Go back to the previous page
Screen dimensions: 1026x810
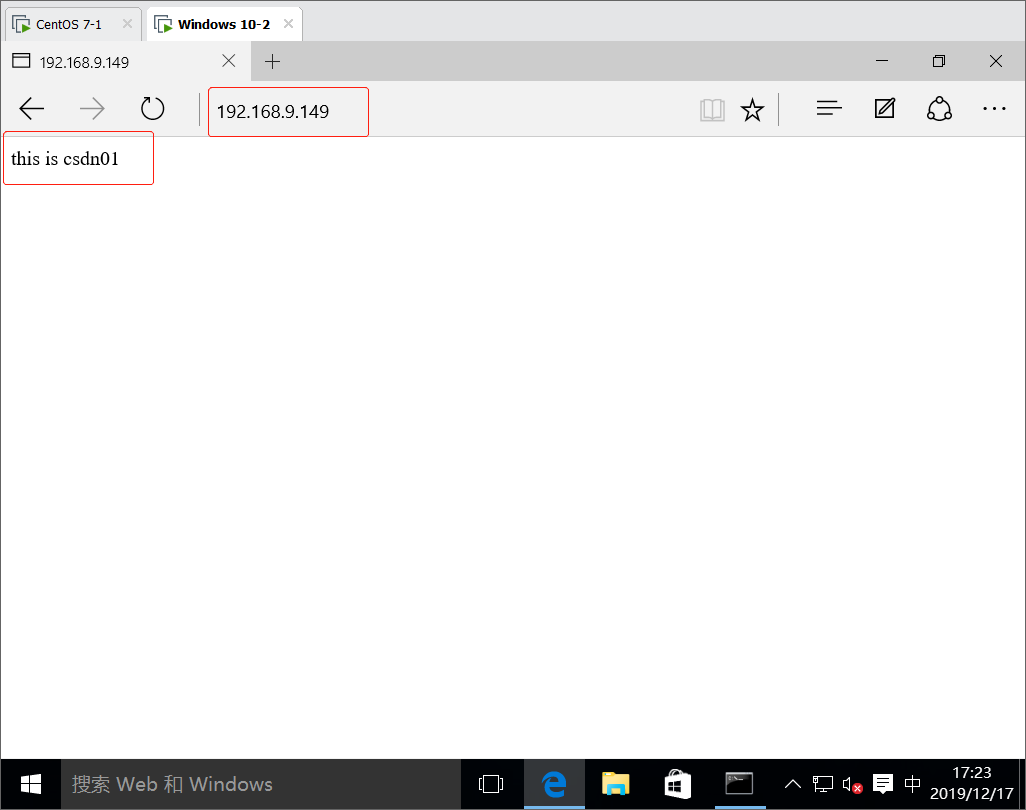[x=31, y=109]
